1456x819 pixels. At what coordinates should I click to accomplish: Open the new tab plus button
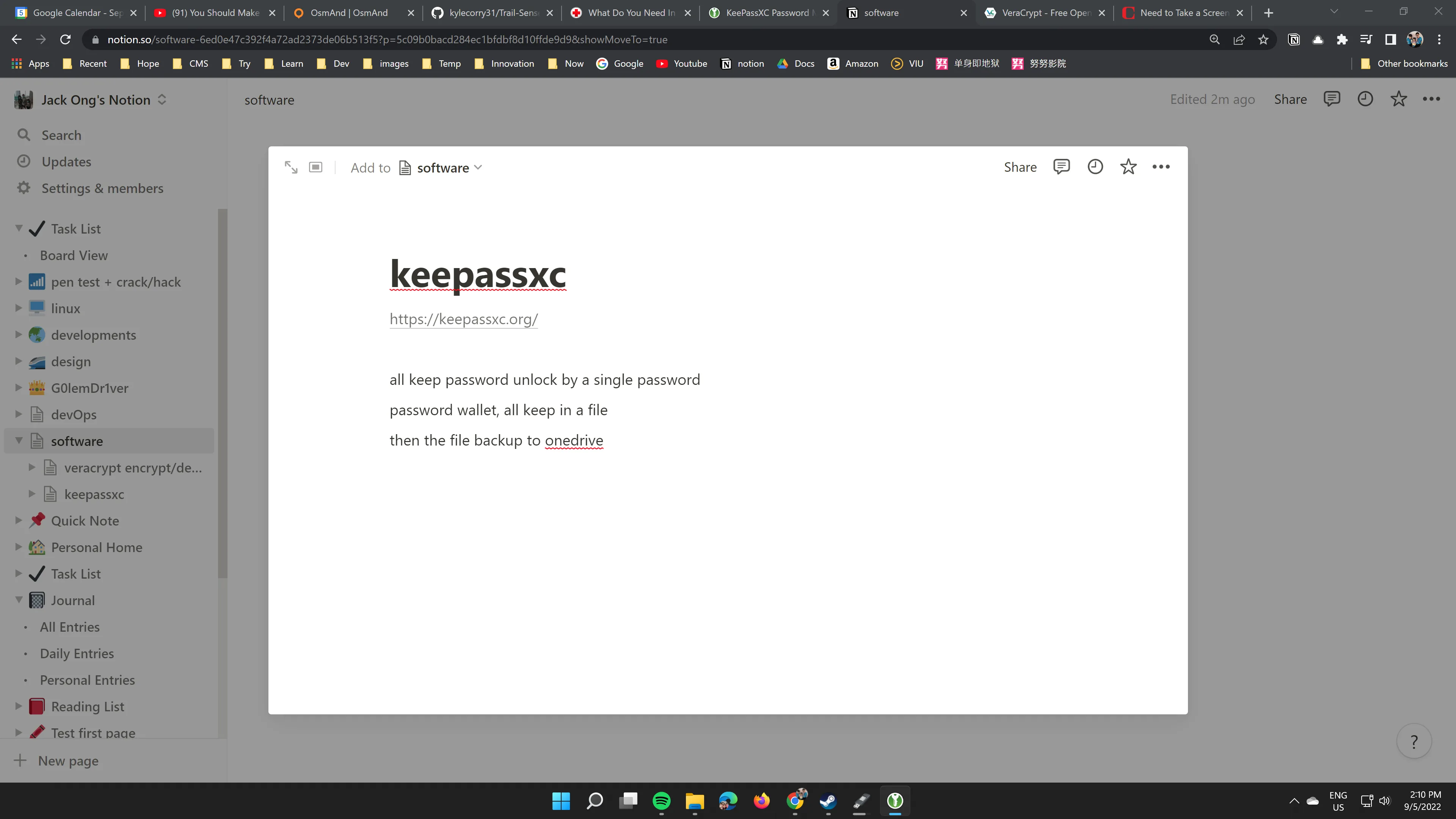coord(1268,13)
